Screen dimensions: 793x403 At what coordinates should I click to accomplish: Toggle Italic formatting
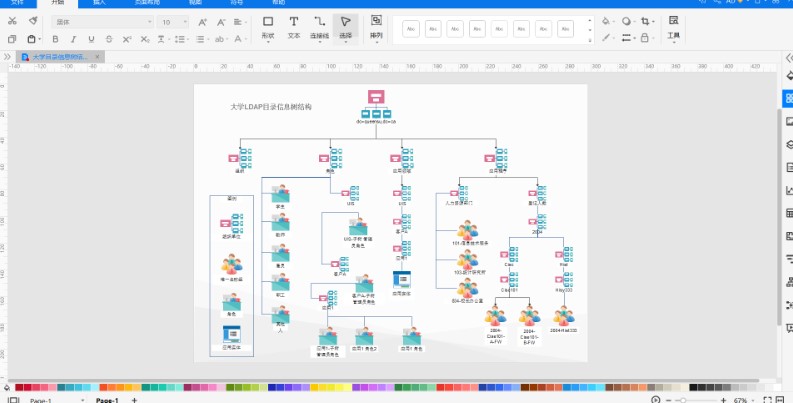[73, 39]
